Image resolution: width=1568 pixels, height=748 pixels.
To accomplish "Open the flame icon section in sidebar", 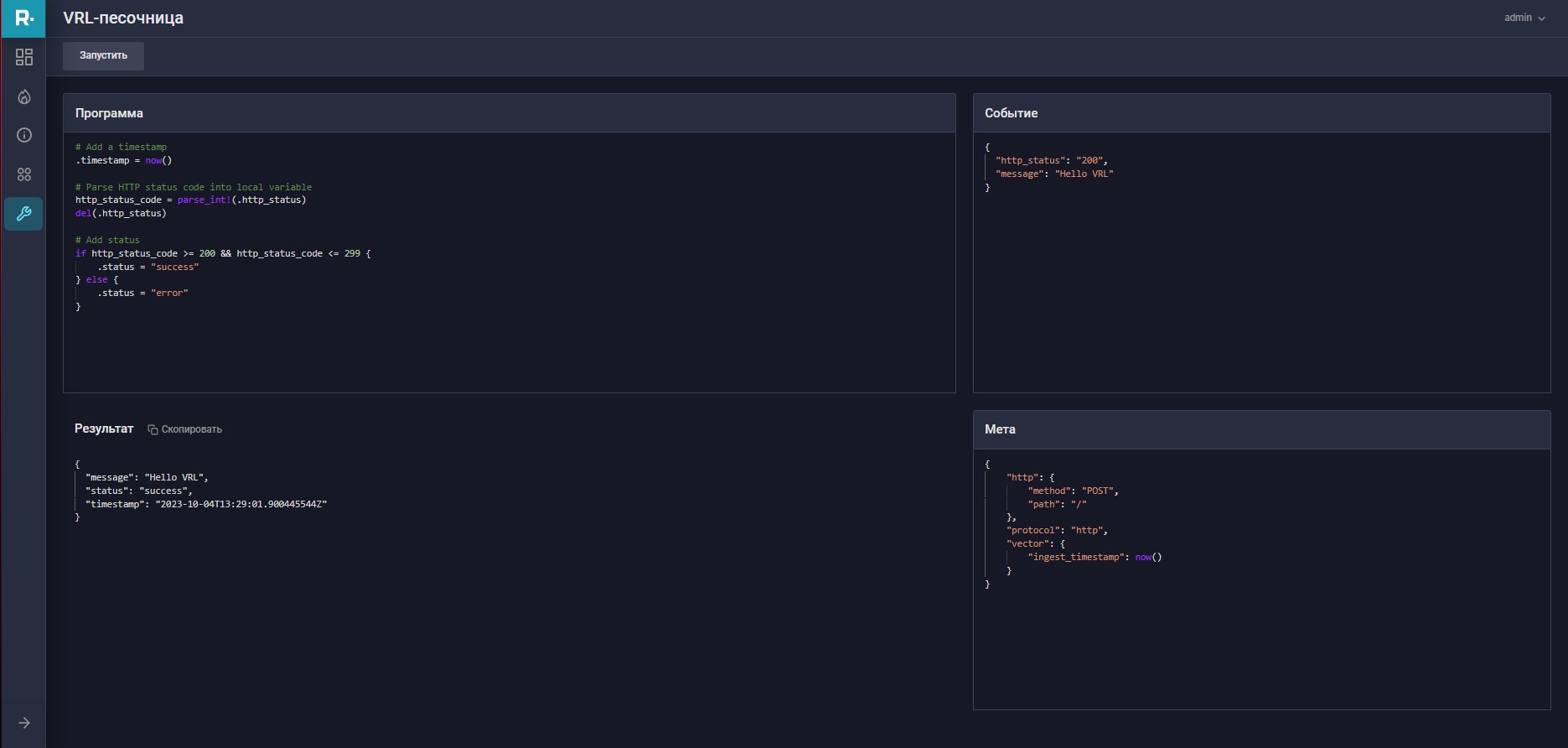I will pos(24,97).
